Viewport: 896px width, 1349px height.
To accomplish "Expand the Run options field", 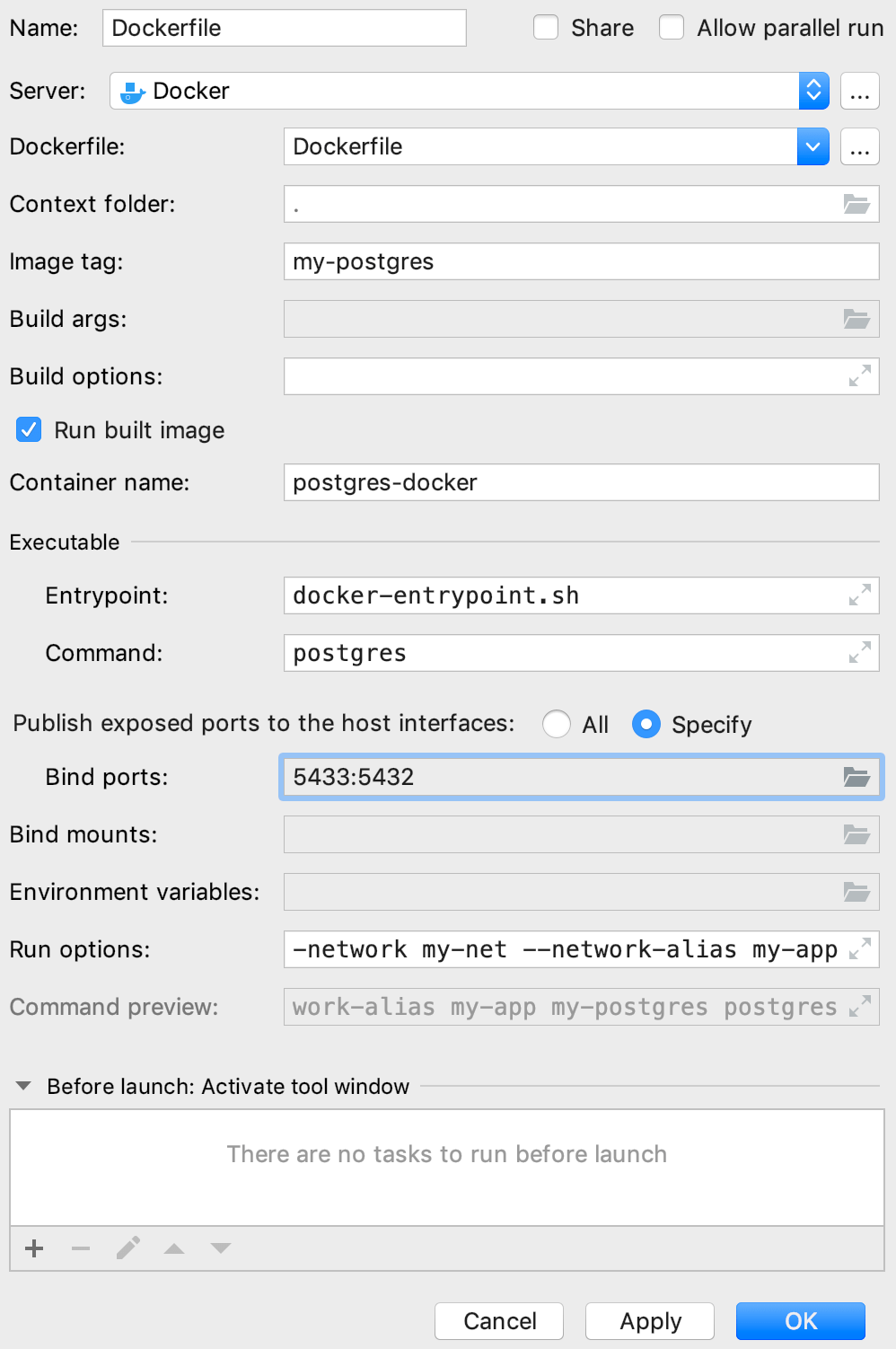I will click(x=860, y=949).
